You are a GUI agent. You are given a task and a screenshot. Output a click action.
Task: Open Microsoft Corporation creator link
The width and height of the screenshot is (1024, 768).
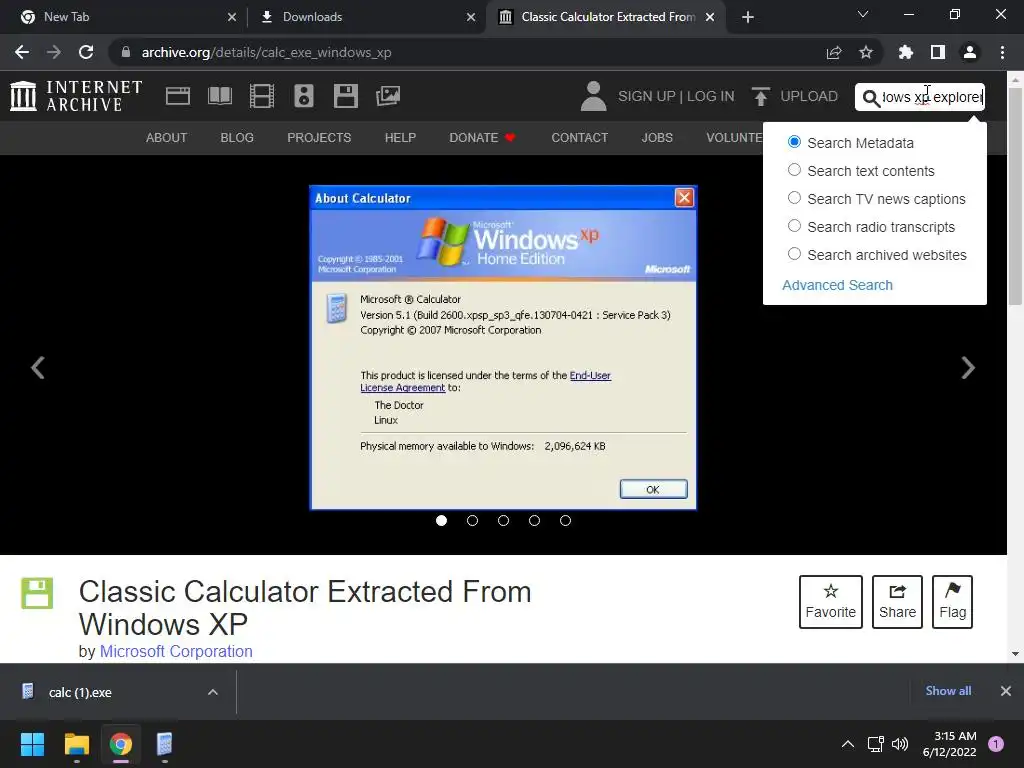point(176,652)
